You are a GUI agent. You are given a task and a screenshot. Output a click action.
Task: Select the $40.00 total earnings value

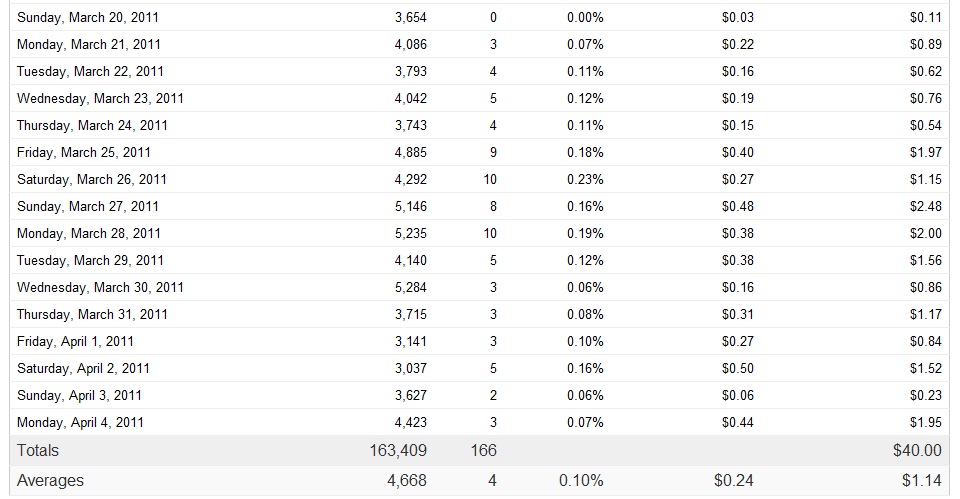[917, 451]
